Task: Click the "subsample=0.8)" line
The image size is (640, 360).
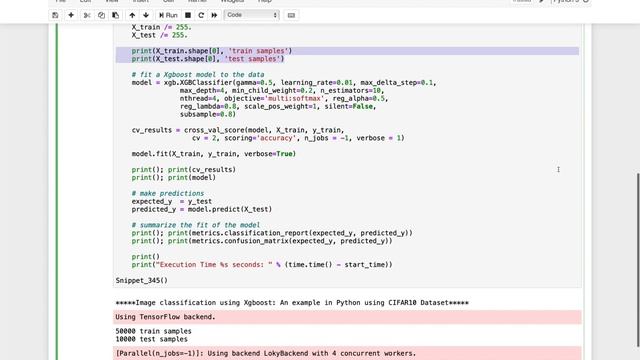Action: [208, 114]
